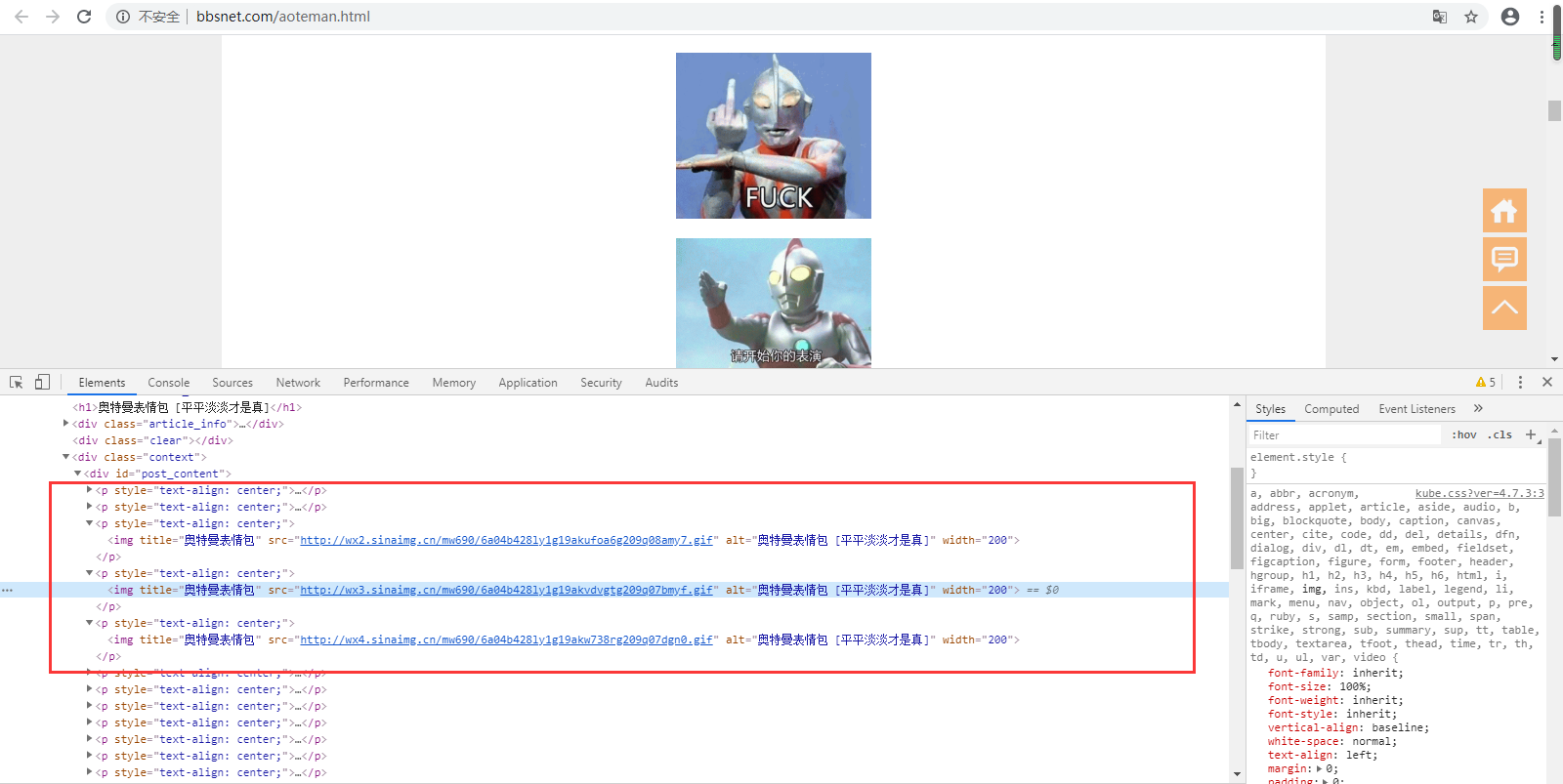Viewport: 1563px width, 784px height.
Task: Click the Styles Filter input field
Action: click(1344, 435)
